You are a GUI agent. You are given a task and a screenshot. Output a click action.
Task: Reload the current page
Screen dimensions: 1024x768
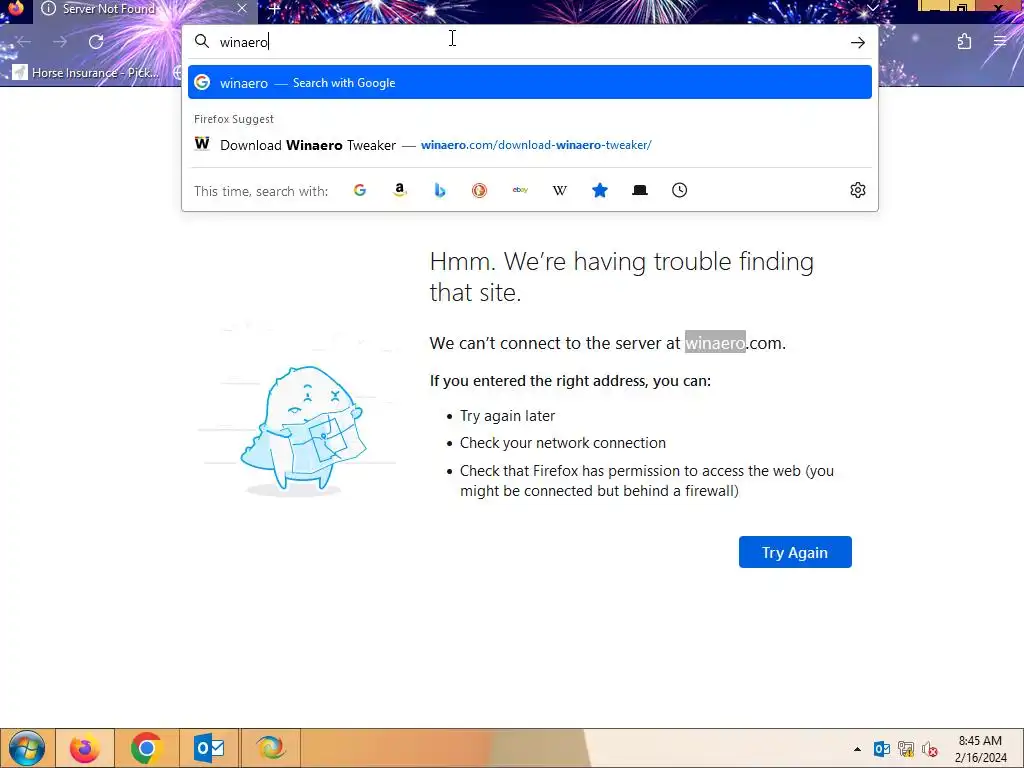pyautogui.click(x=96, y=42)
